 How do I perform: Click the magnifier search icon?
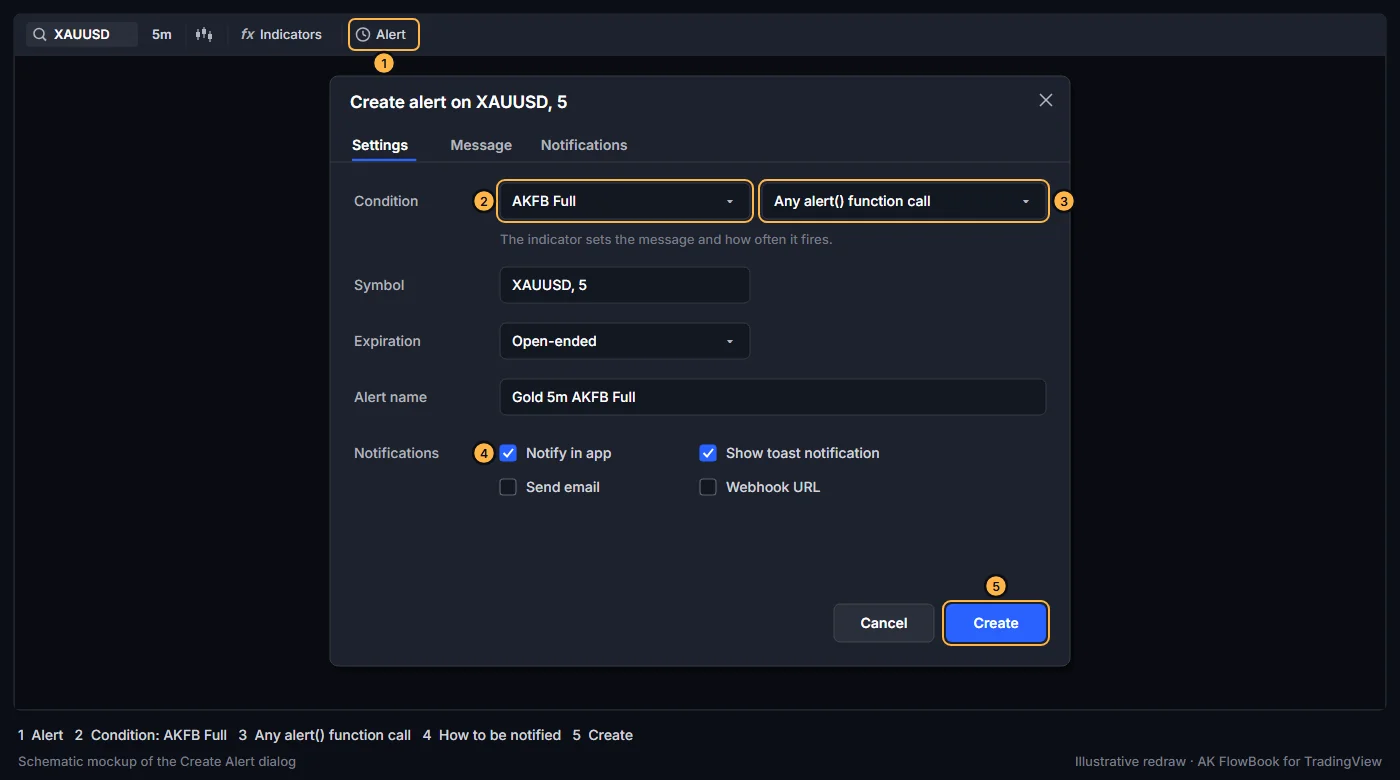pyautogui.click(x=40, y=35)
